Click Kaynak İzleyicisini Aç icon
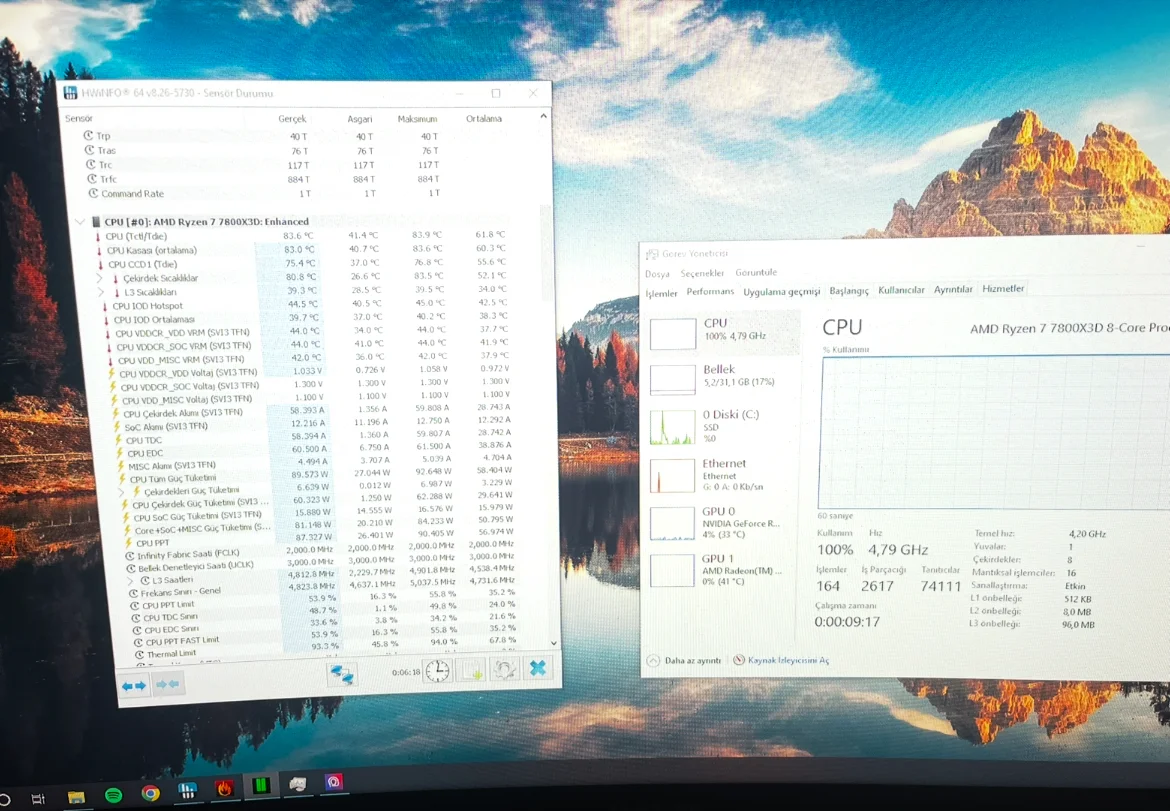Viewport: 1170px width, 811px height. pyautogui.click(x=739, y=660)
